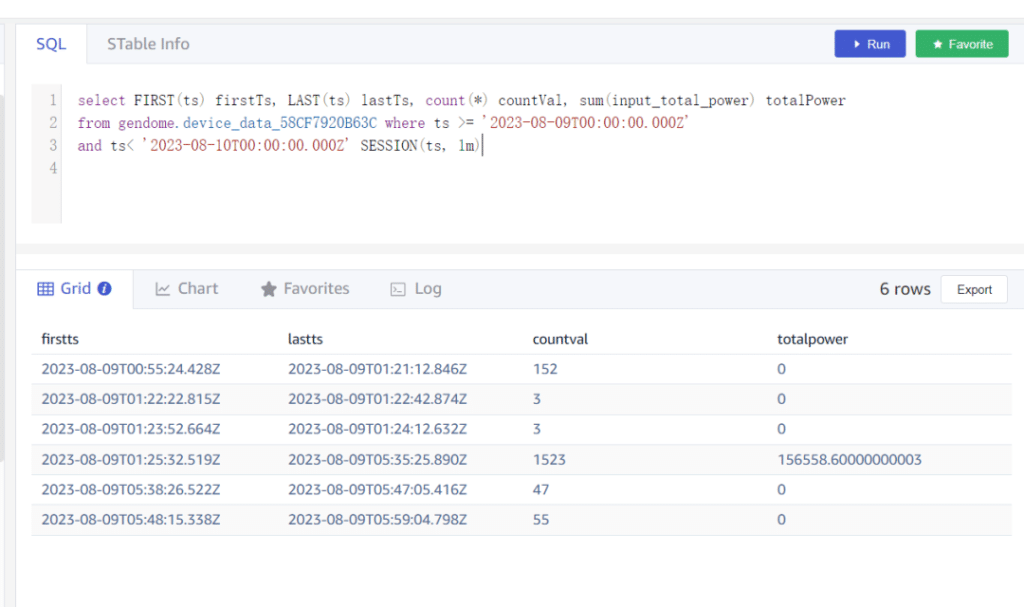The height and width of the screenshot is (607, 1024).
Task: Click the Chart line graph icon
Action: coord(163,289)
